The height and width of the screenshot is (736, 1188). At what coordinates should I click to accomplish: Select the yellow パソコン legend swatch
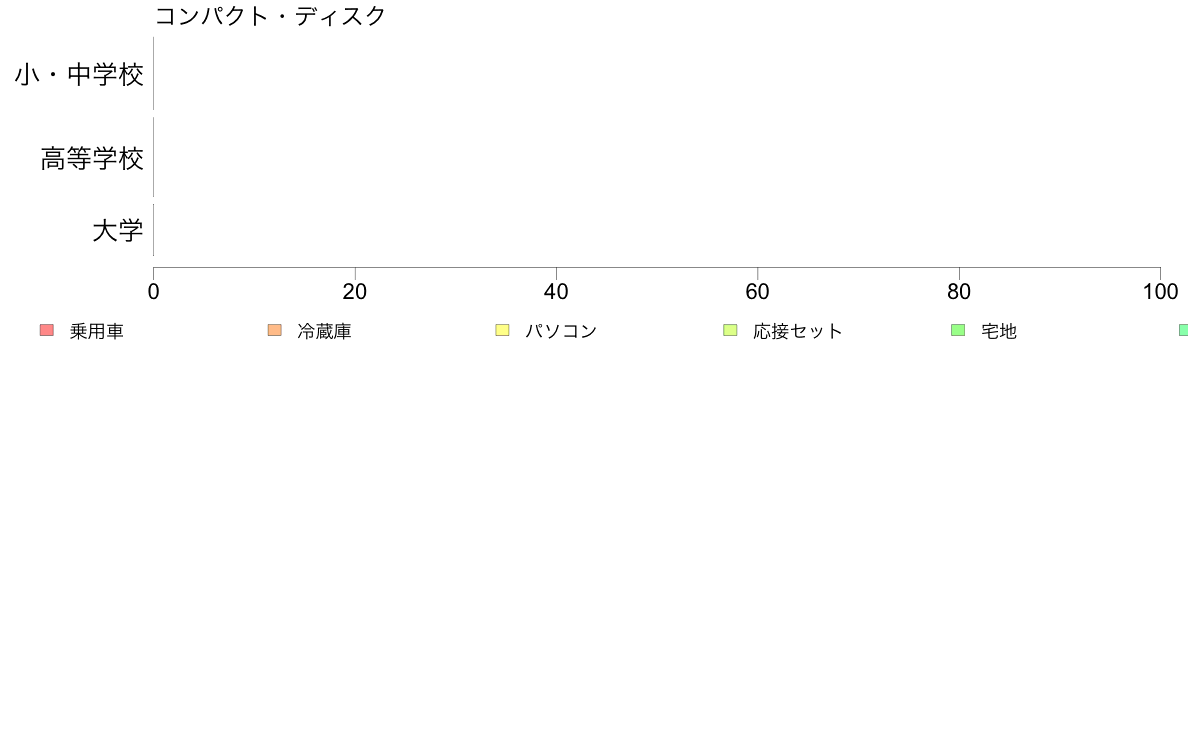502,330
